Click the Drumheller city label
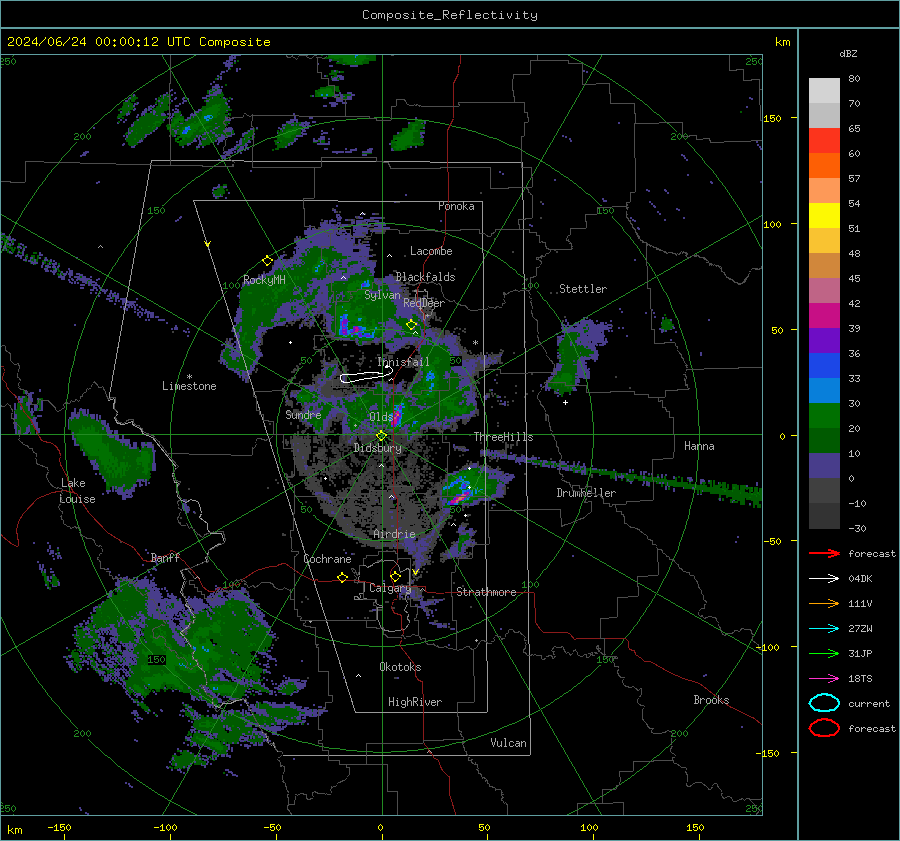900x841 pixels. point(586,493)
